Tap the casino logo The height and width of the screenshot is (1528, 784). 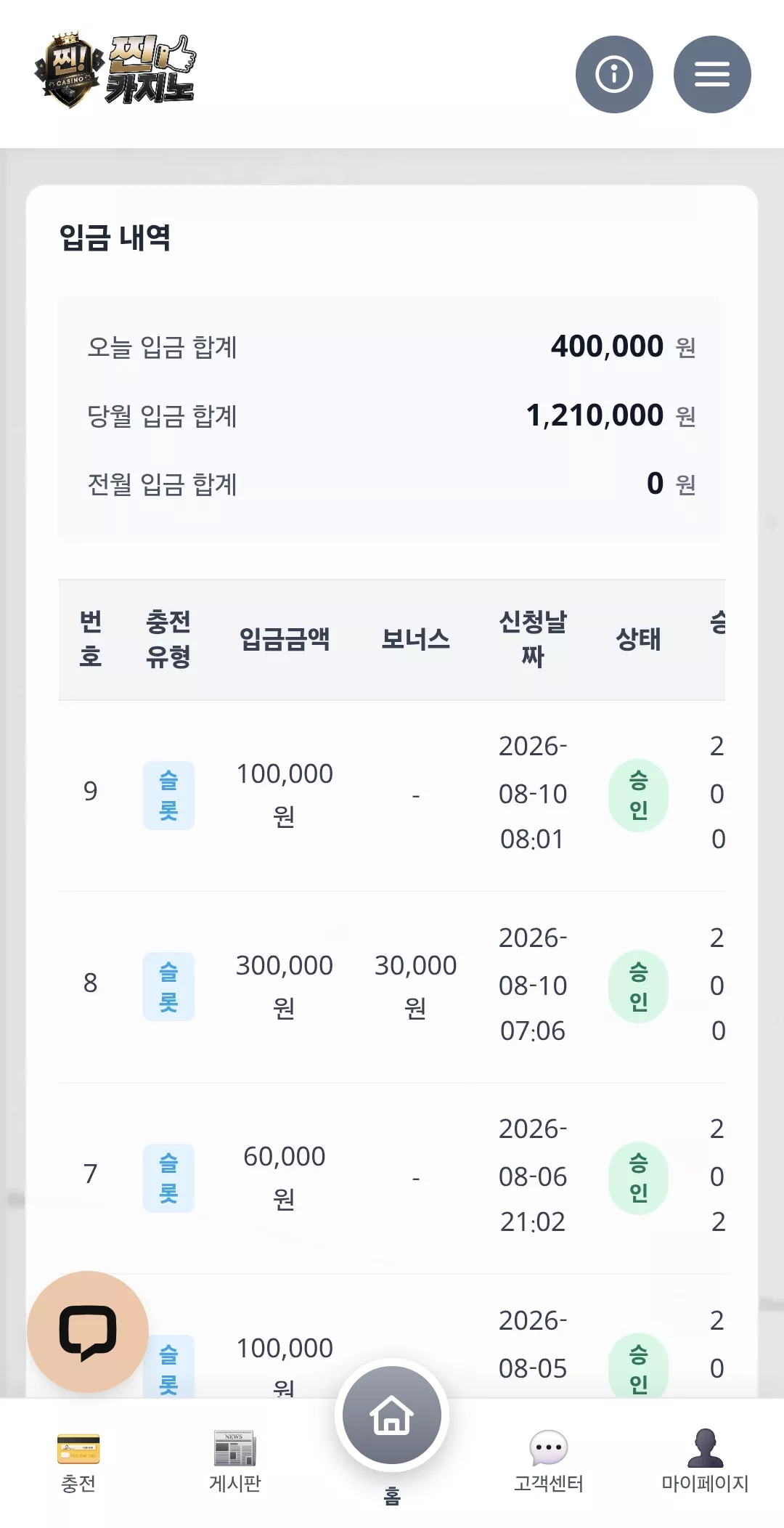(x=115, y=70)
